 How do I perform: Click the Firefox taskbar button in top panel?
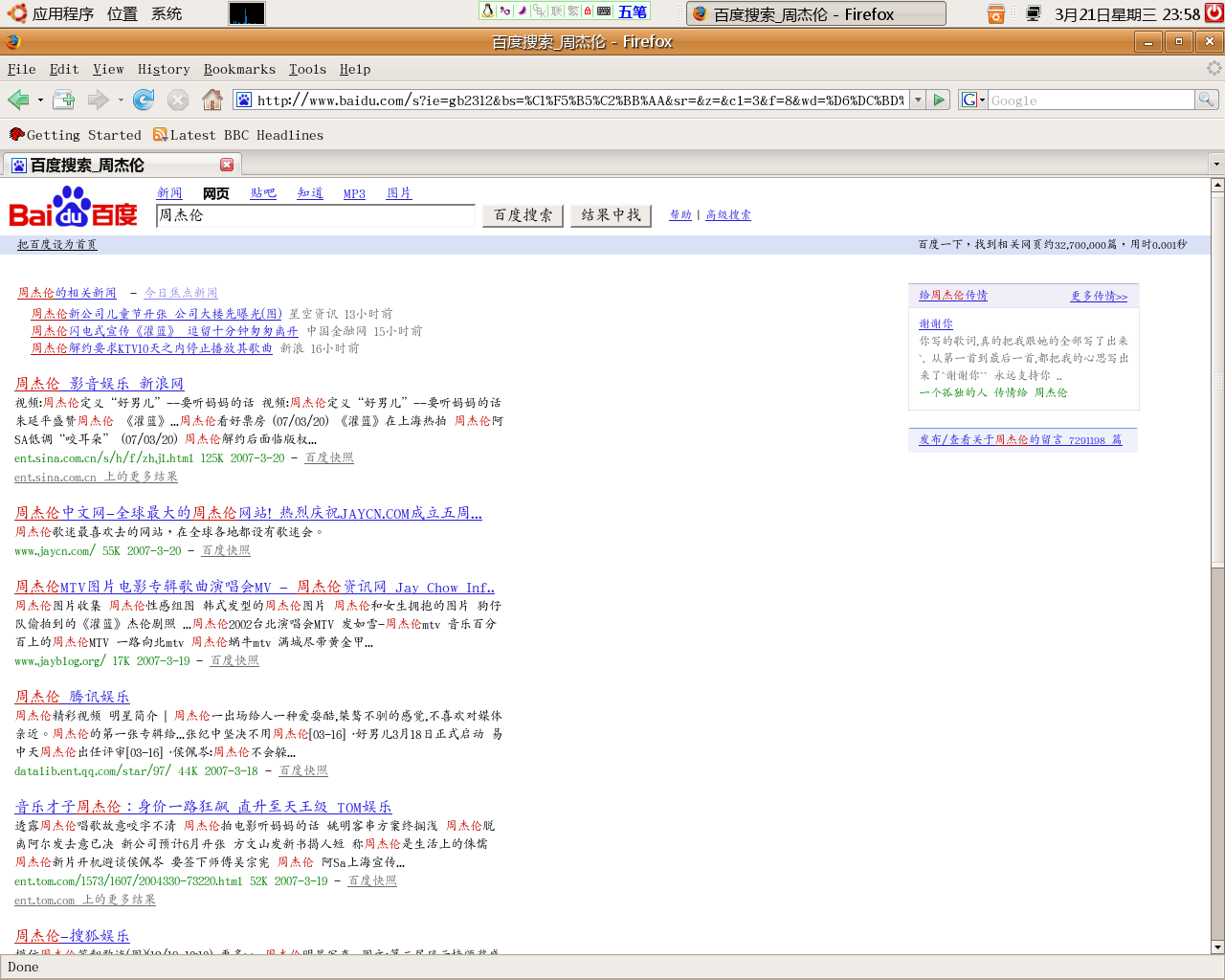(x=816, y=13)
